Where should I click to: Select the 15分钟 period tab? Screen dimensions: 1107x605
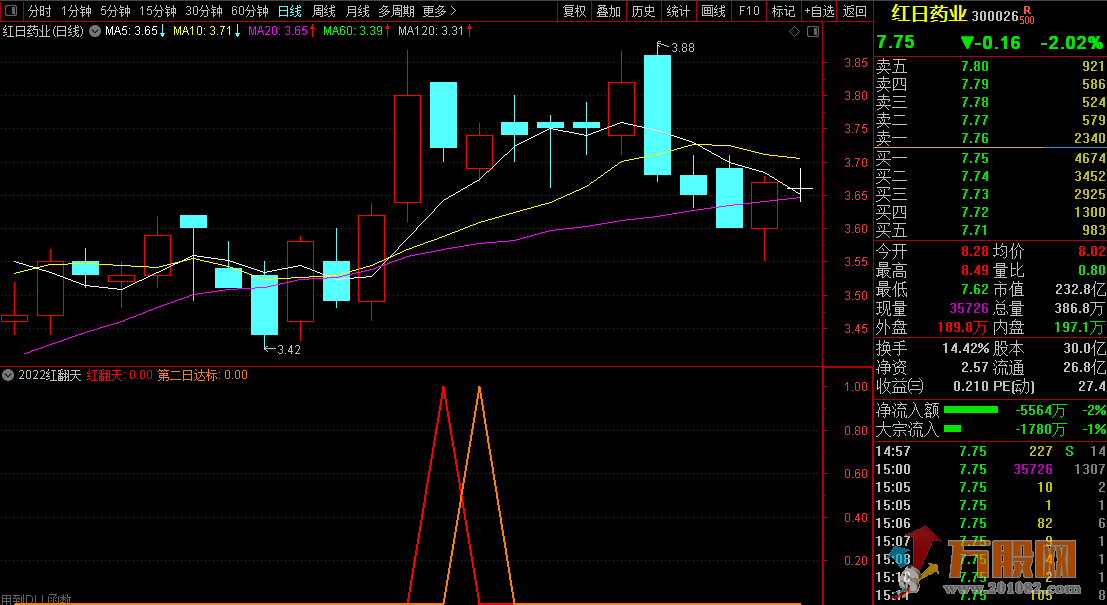point(157,11)
